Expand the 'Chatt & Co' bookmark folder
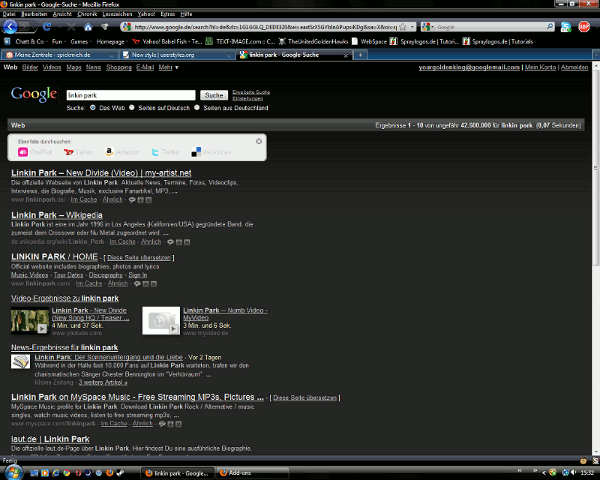 pos(31,41)
